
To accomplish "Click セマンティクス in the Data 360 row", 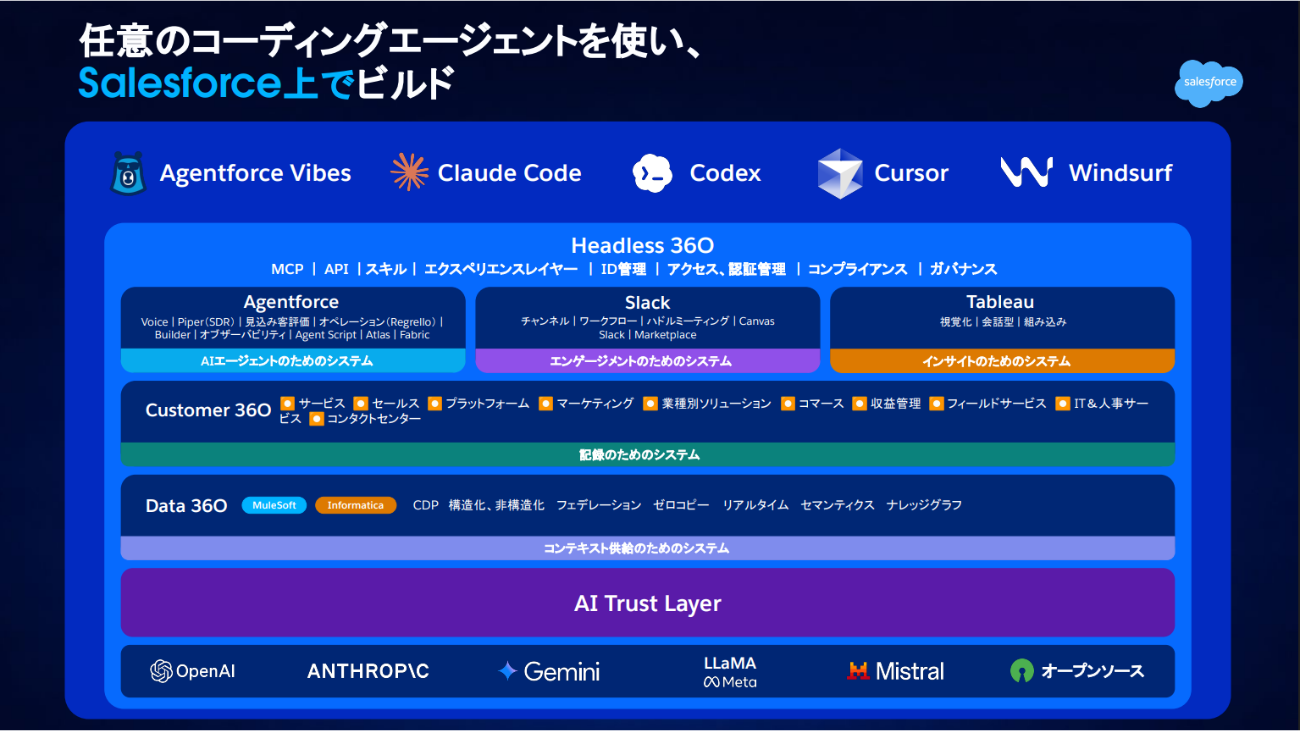I will 838,505.
